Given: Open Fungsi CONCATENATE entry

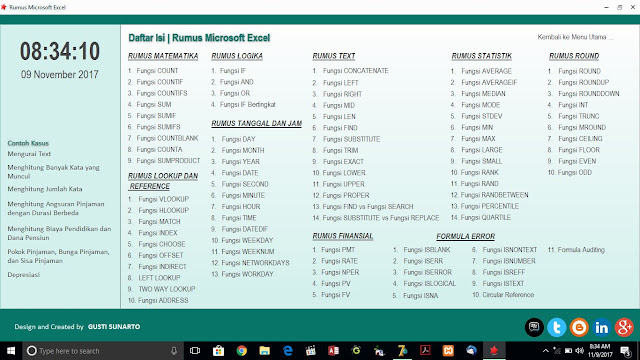Looking at the screenshot, I should [356, 71].
